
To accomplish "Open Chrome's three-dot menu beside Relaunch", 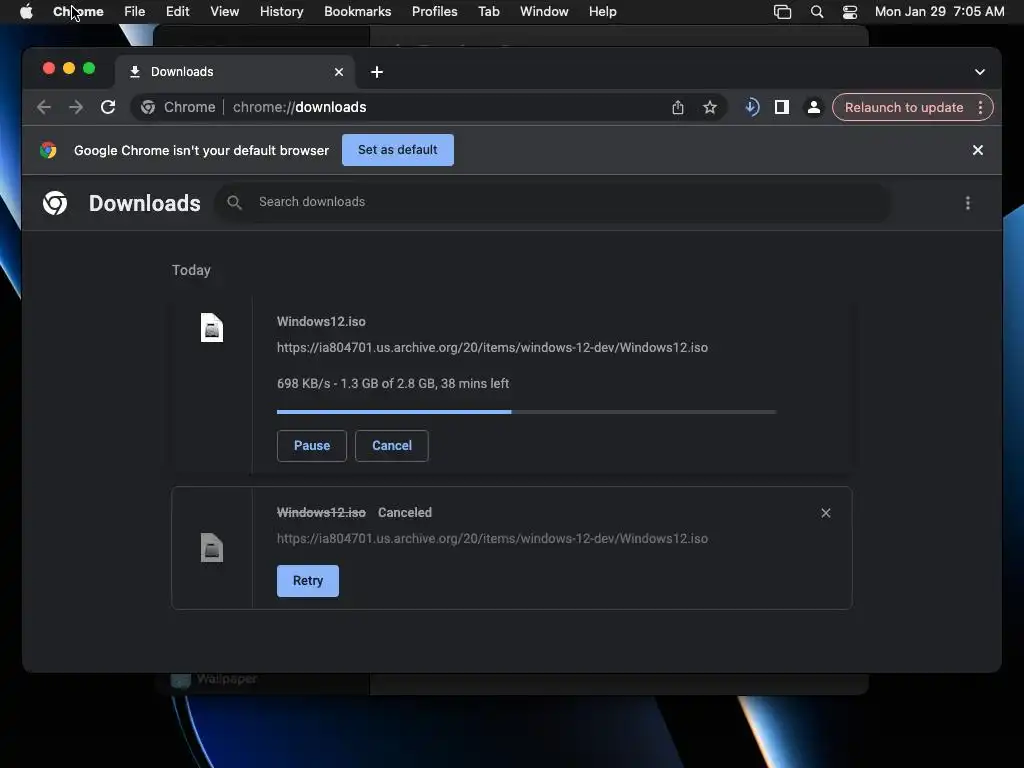I will click(980, 107).
